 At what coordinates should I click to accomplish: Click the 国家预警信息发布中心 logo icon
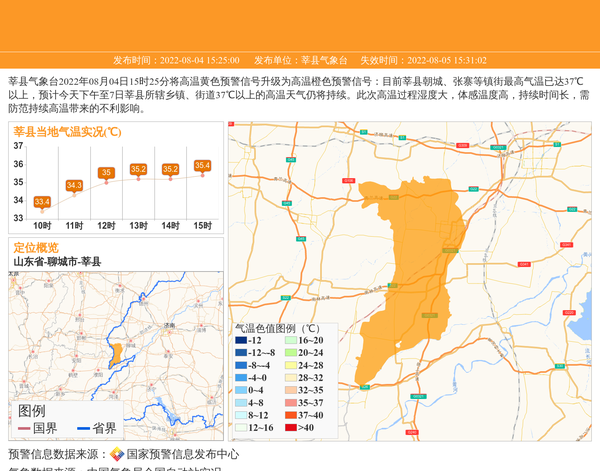click(117, 454)
